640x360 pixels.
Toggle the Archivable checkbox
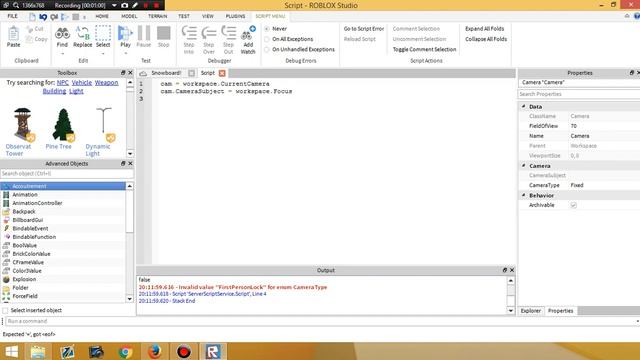tap(573, 205)
